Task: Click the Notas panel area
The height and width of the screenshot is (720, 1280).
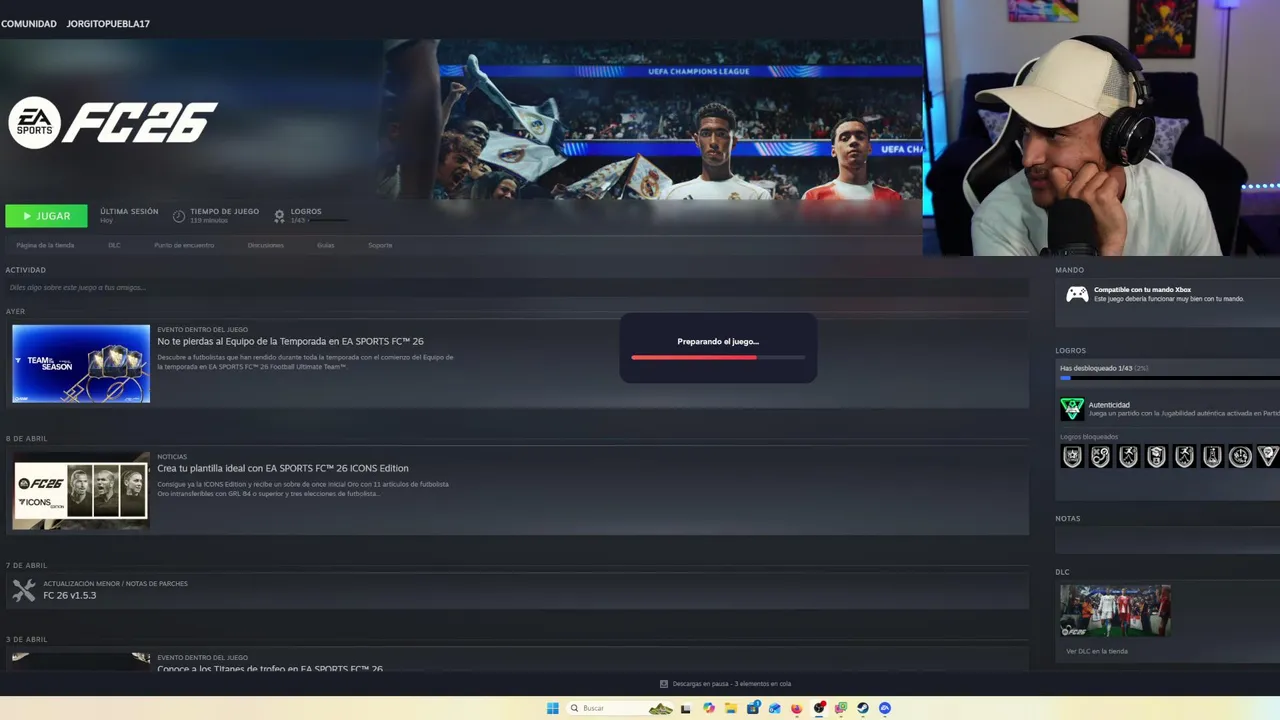Action: pos(1167,540)
